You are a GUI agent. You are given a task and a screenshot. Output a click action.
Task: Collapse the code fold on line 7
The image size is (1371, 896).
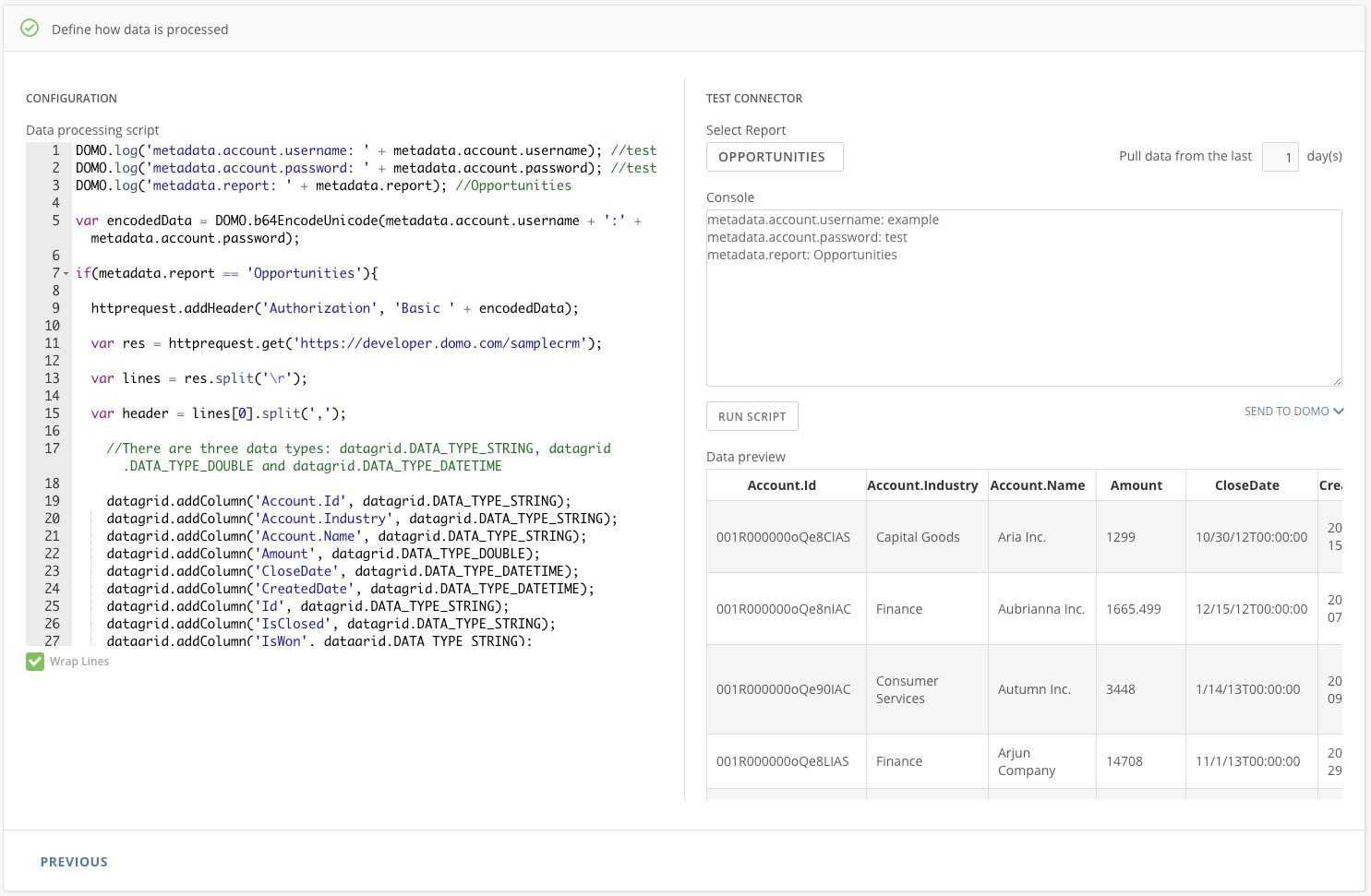[66, 274]
